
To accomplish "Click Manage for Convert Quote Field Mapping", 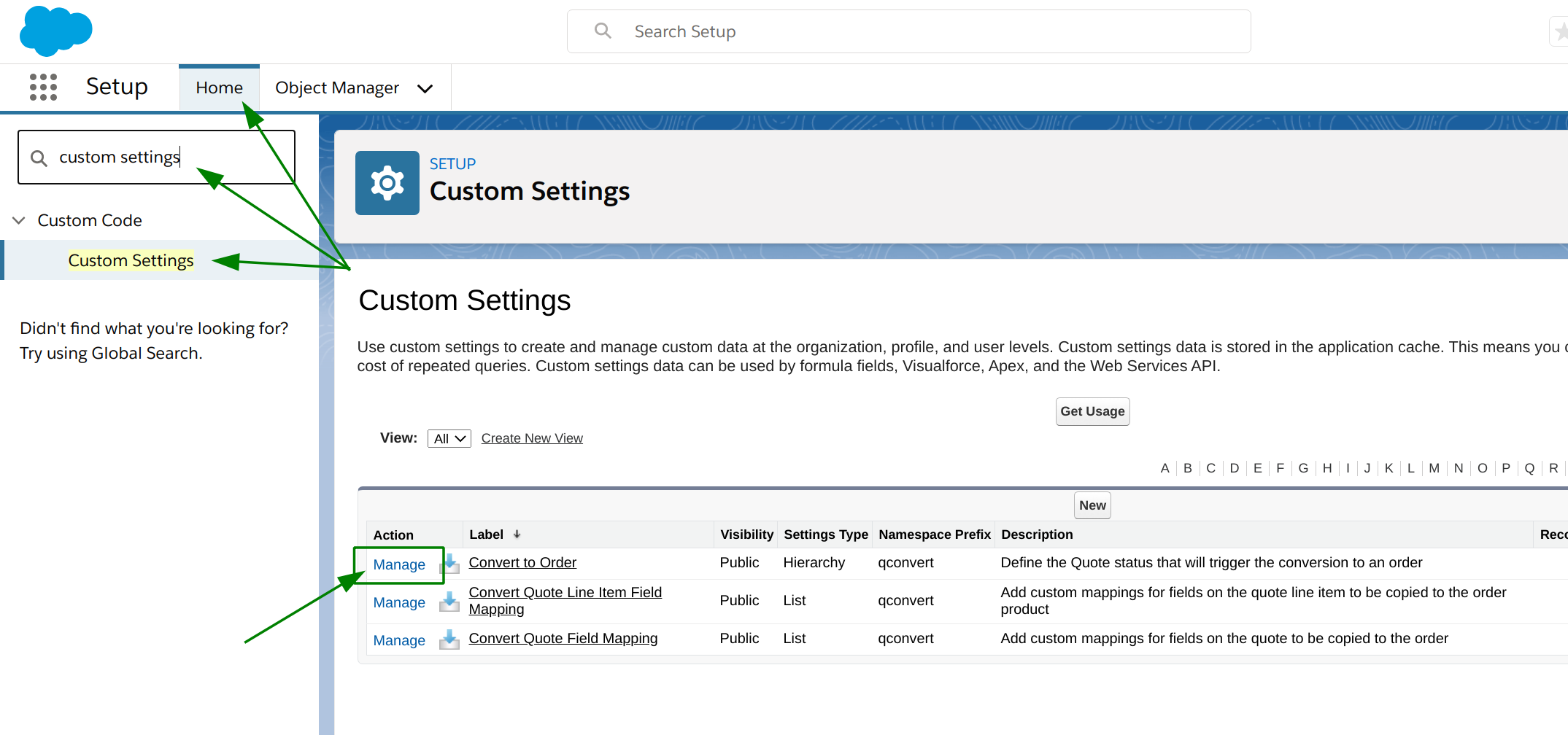I will point(399,640).
